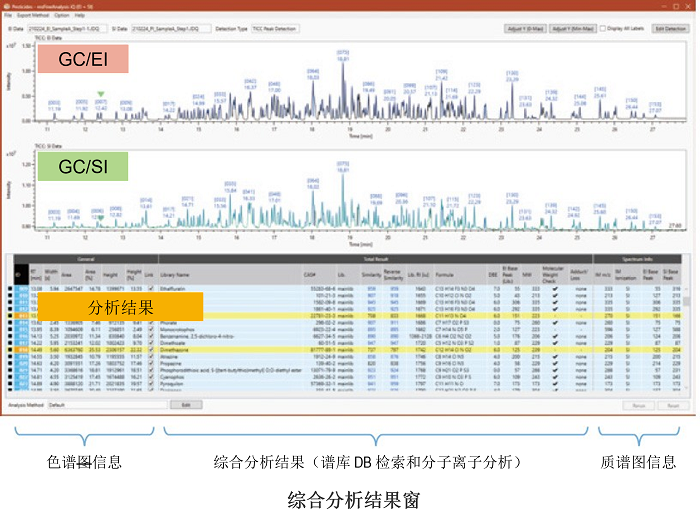This screenshot has height=522, width=700.
Task: Click the green peak marker in SI chromatogram
Action: pos(100,216)
